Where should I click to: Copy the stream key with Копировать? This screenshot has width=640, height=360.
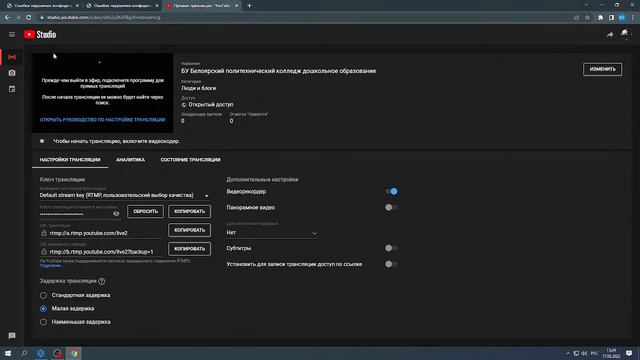pos(189,211)
